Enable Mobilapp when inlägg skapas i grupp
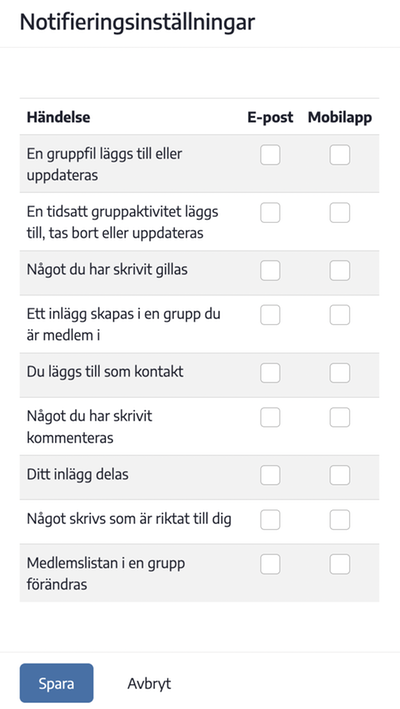The image size is (400, 709). [x=339, y=315]
